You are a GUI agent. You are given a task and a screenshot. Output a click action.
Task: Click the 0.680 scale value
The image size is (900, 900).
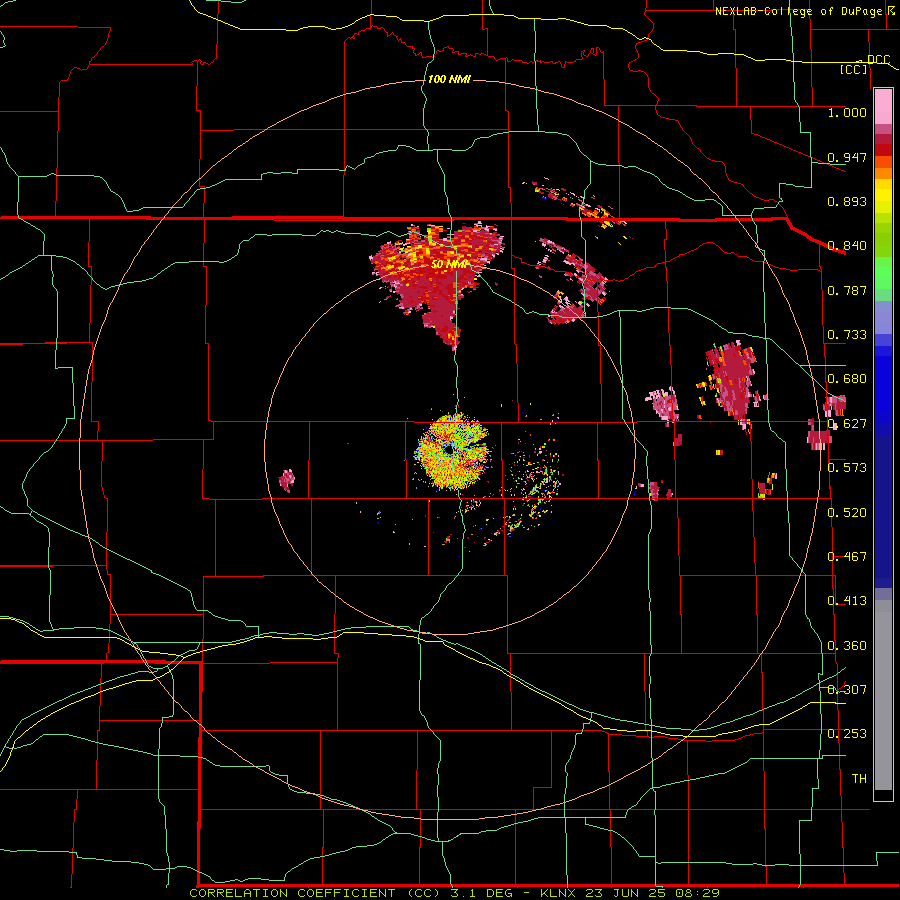pyautogui.click(x=847, y=379)
